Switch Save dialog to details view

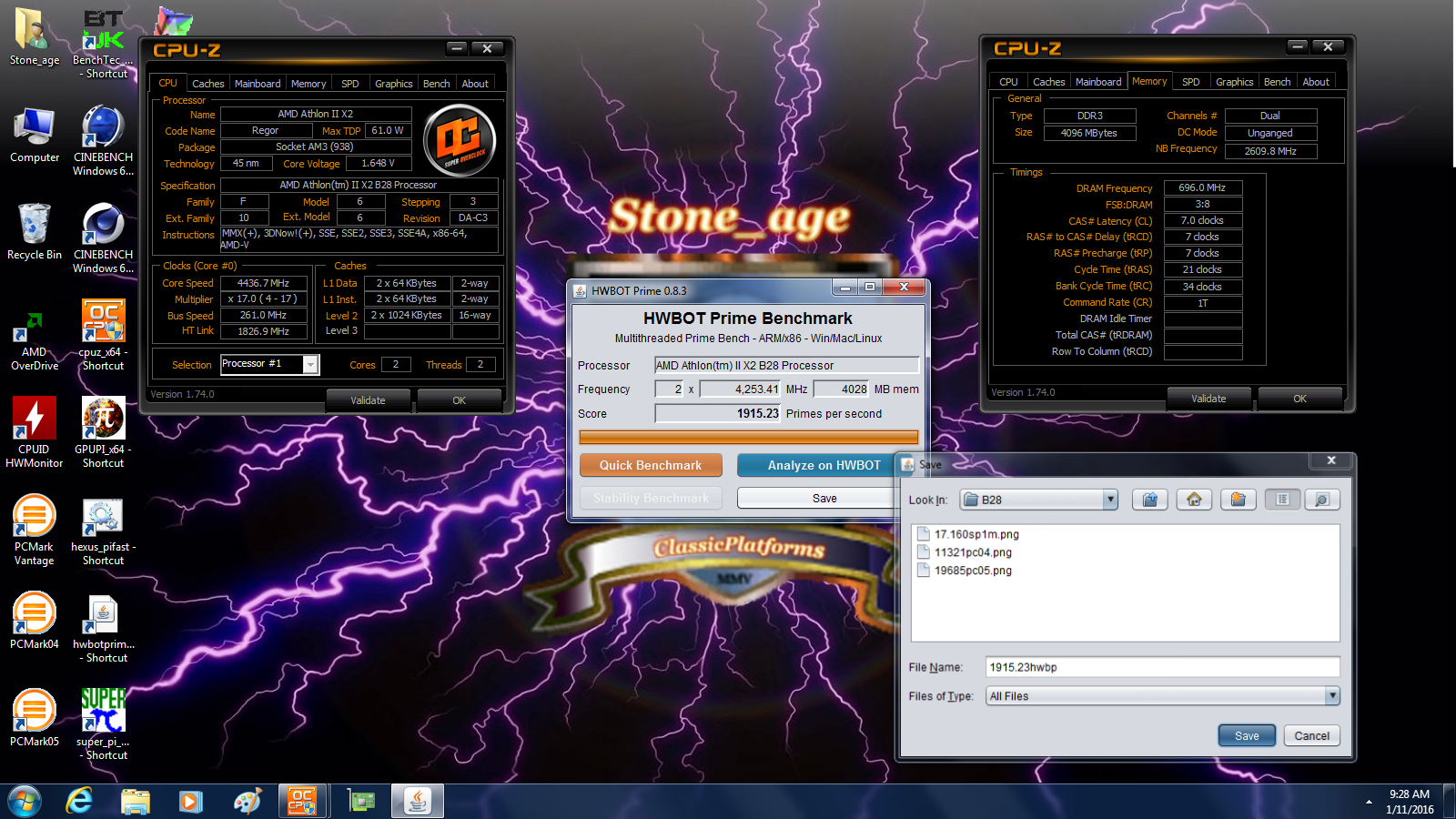[1322, 500]
